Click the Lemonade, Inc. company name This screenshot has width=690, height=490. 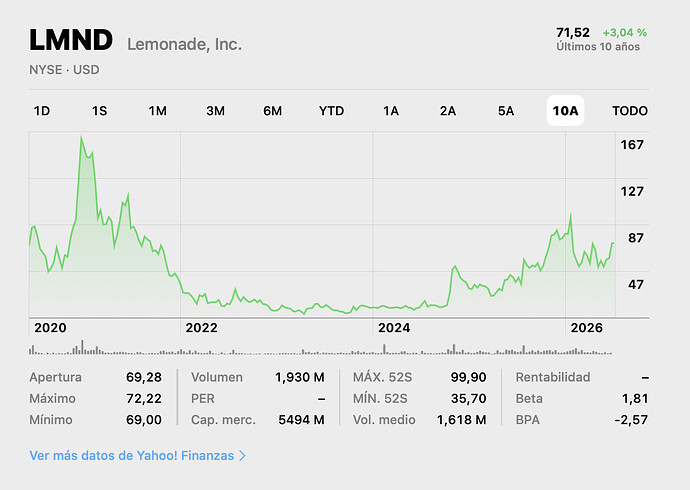pyautogui.click(x=184, y=44)
